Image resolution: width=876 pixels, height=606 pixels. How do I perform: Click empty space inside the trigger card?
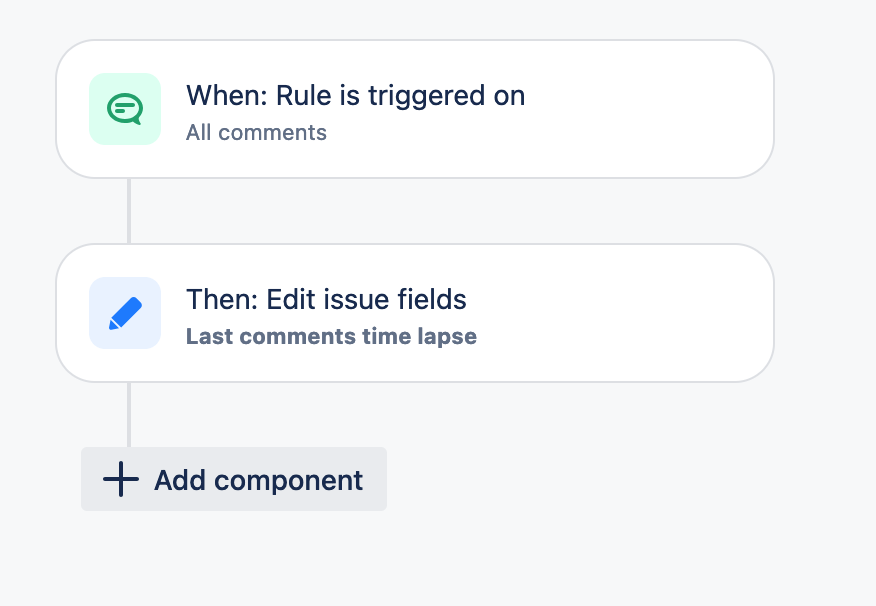tap(642, 109)
